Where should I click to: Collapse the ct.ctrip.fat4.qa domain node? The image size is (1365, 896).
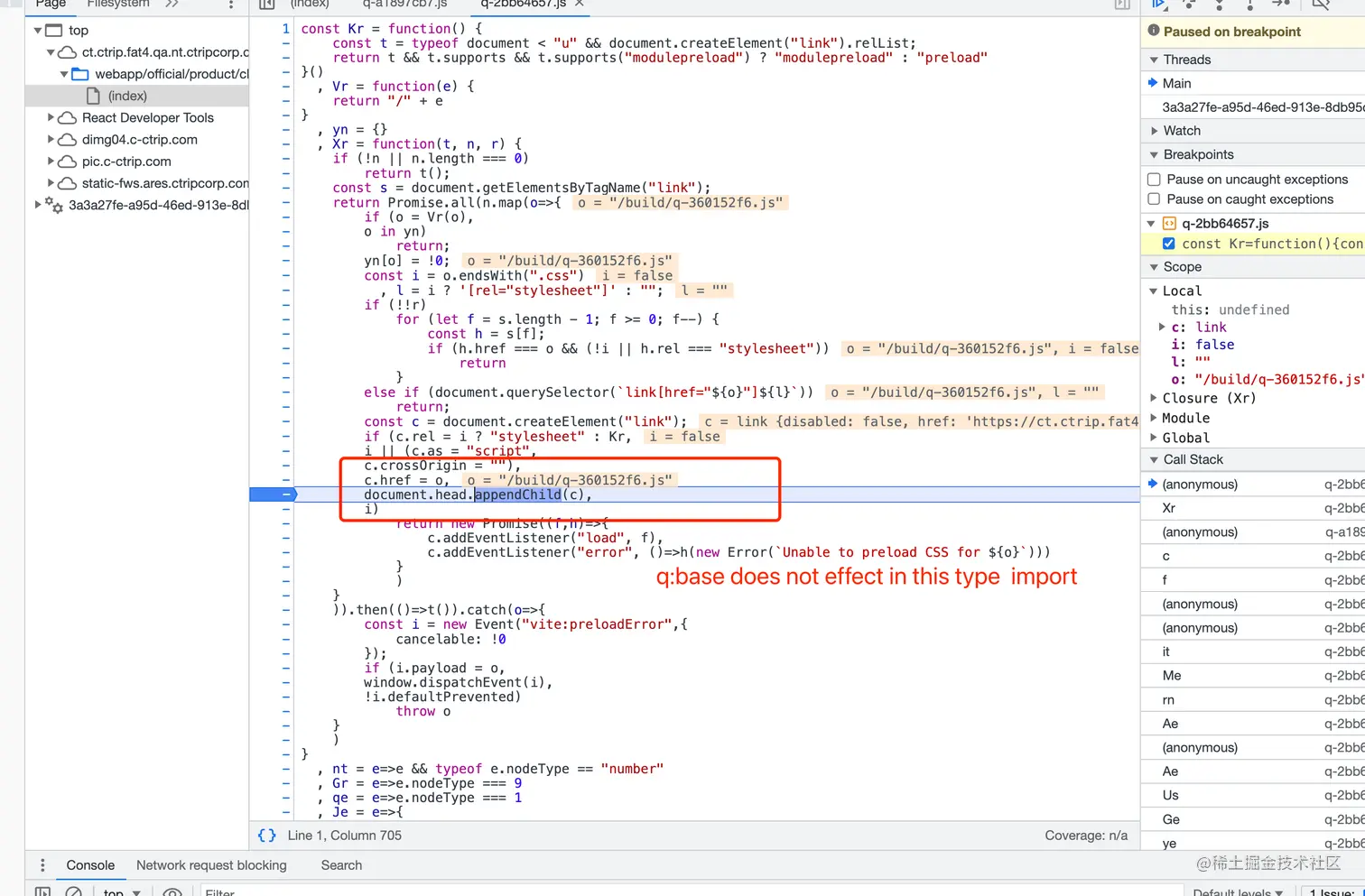51,52
